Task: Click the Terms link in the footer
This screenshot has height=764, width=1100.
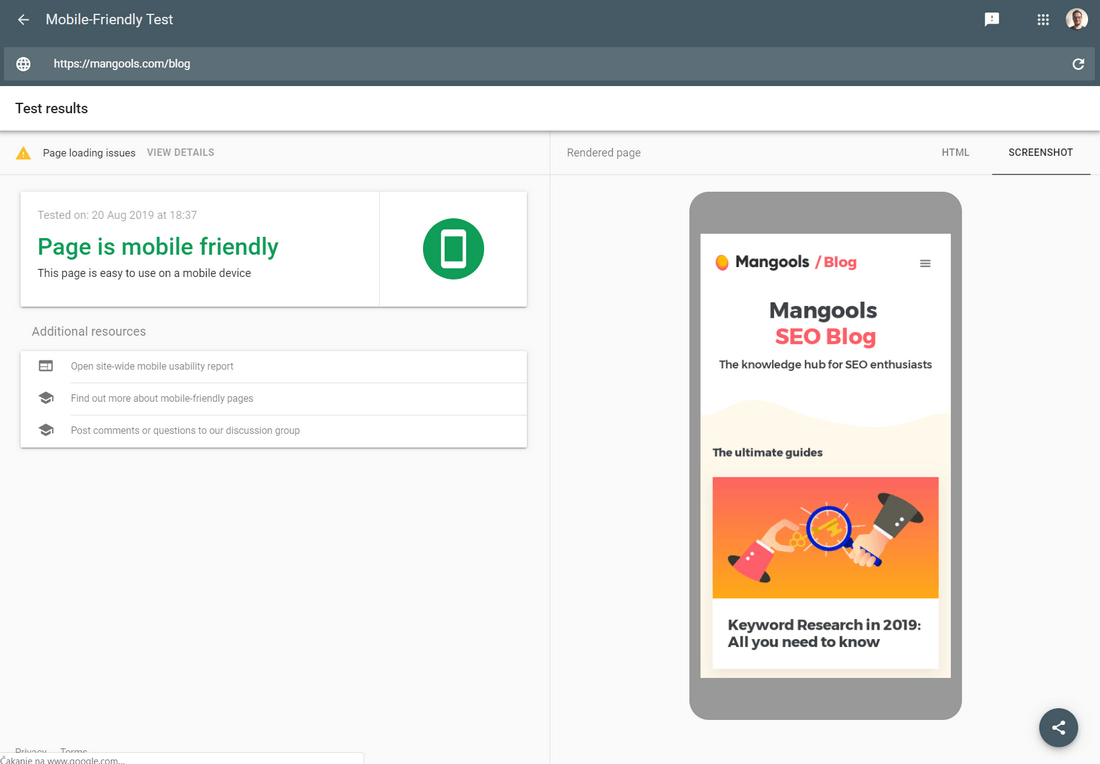Action: click(74, 751)
